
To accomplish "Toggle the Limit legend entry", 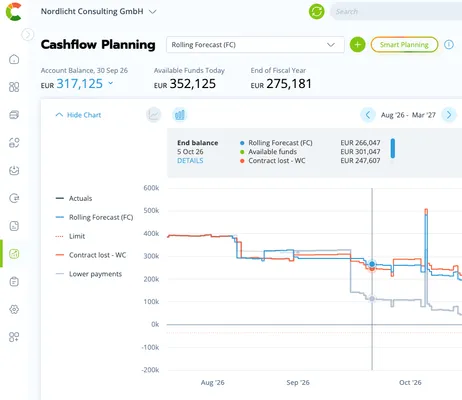I will coord(70,236).
